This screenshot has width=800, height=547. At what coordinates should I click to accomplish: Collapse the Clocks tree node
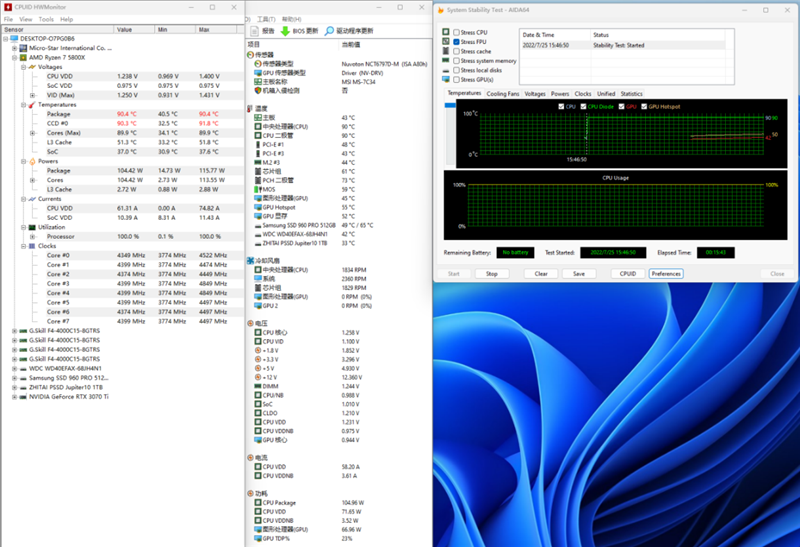point(23,246)
